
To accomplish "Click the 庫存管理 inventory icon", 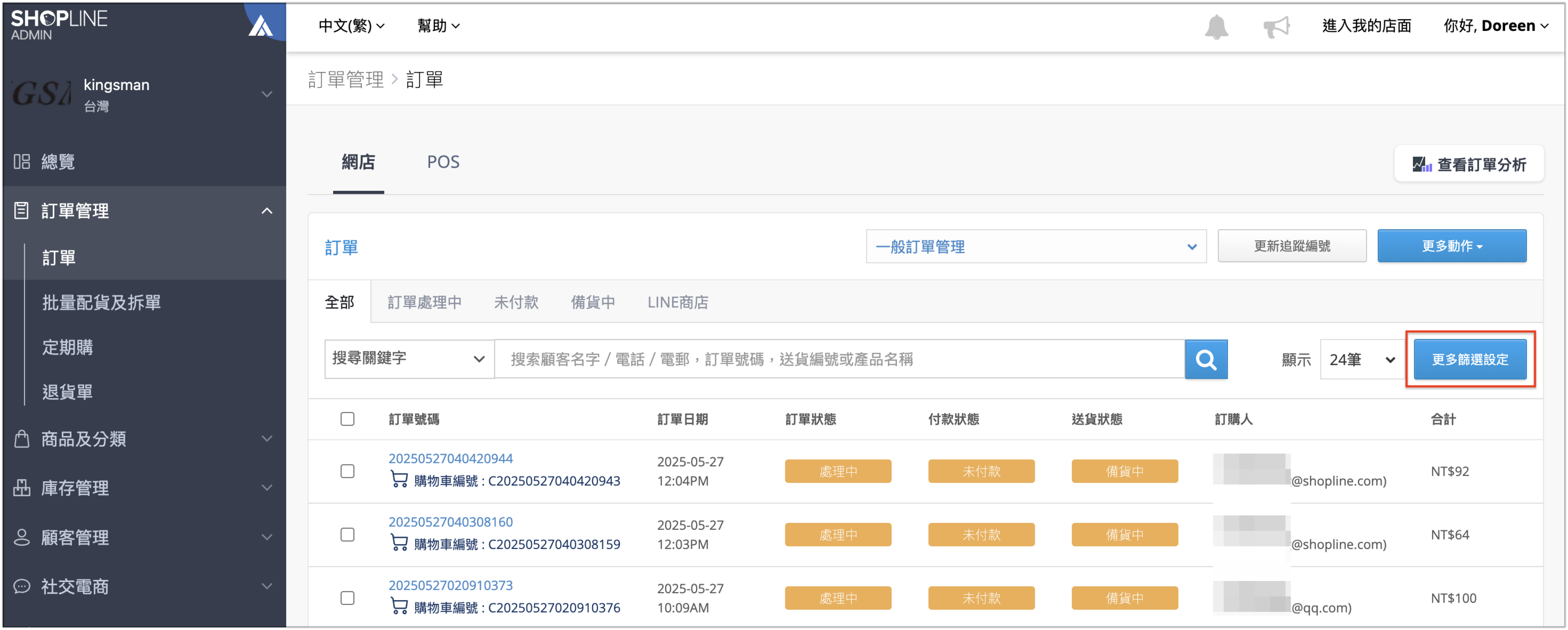I will 22,488.
